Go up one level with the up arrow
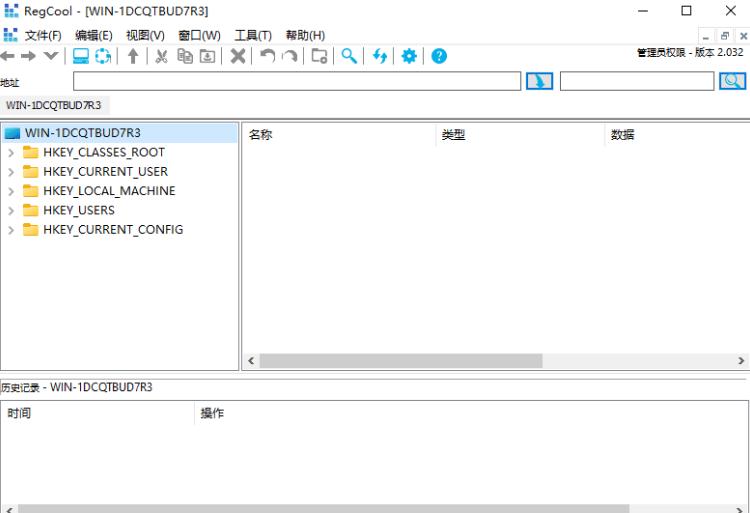Viewport: 750px width, 513px height. pos(133,56)
